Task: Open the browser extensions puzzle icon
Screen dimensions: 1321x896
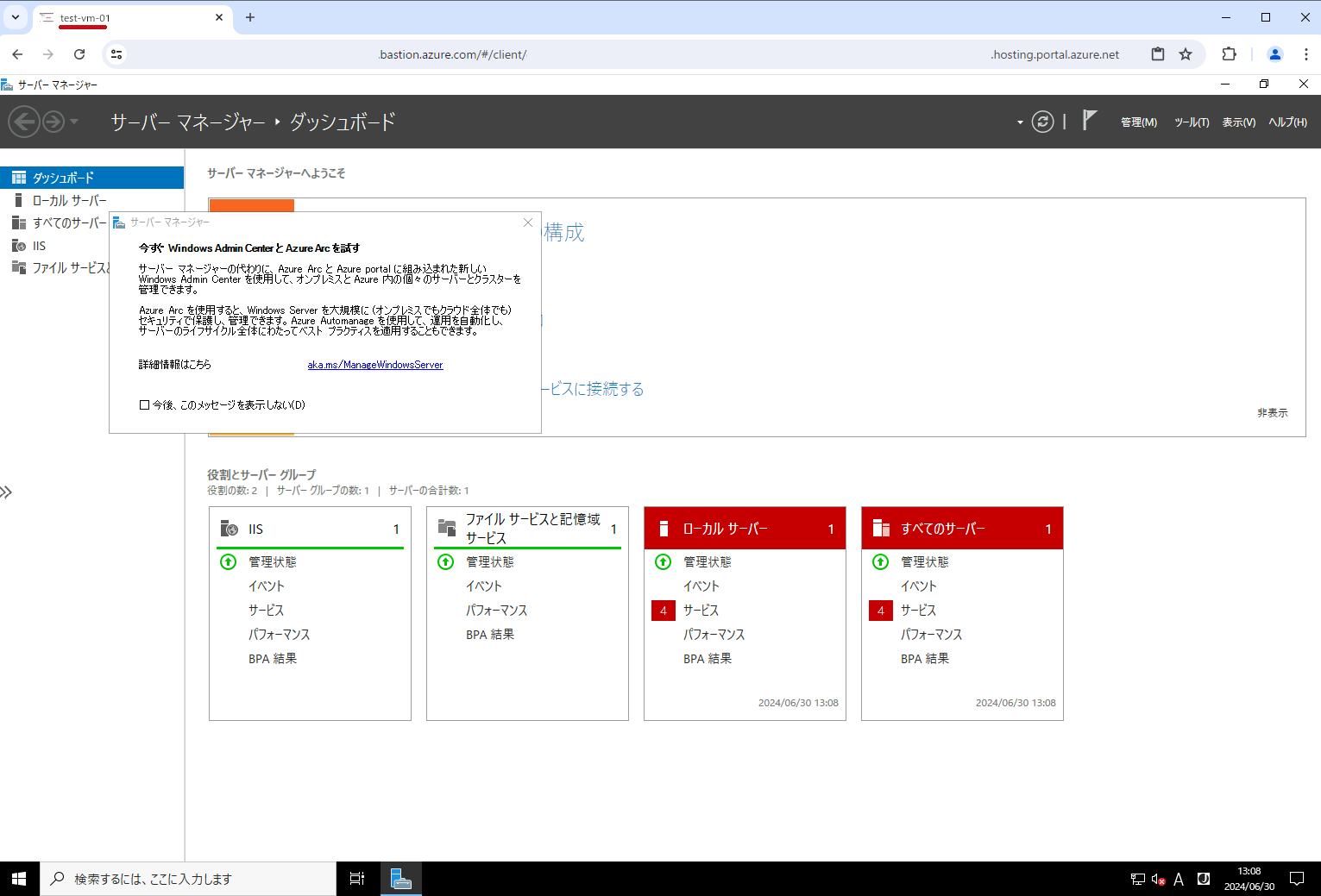Action: coord(1230,54)
